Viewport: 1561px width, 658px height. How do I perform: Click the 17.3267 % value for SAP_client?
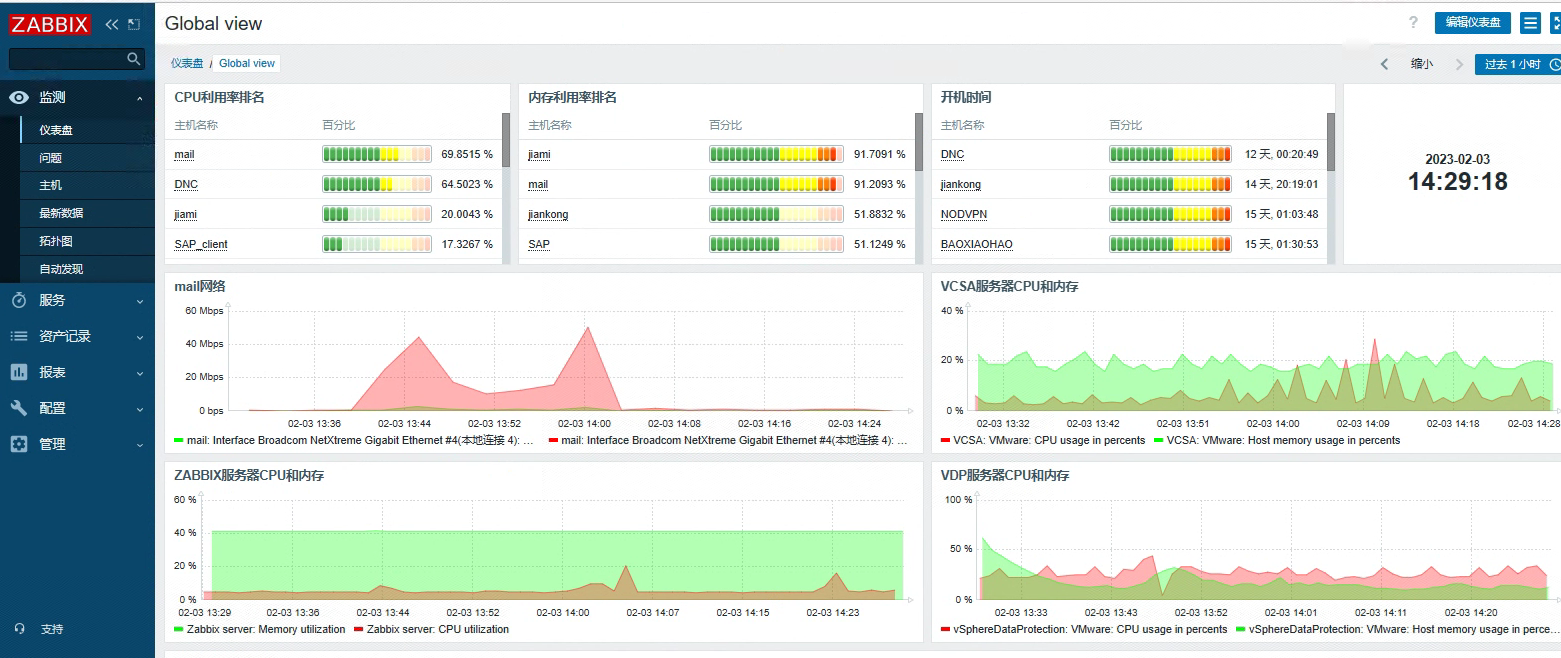pos(467,244)
